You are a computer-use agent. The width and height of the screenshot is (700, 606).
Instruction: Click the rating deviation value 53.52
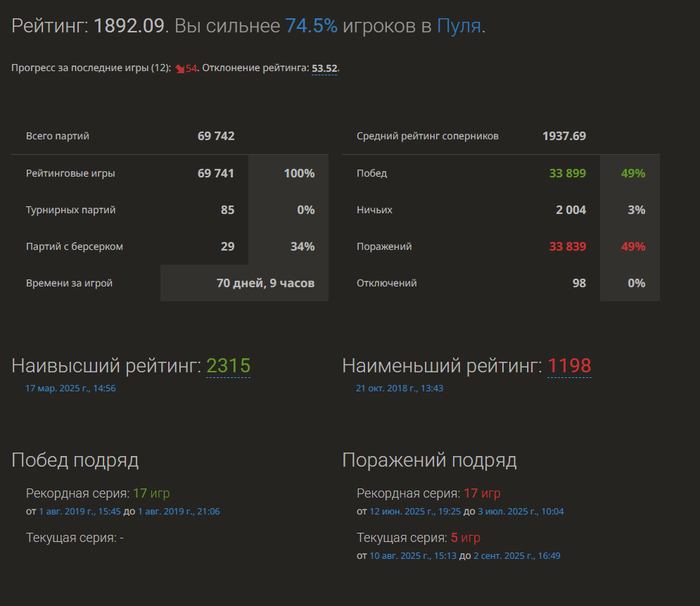pyautogui.click(x=325, y=68)
